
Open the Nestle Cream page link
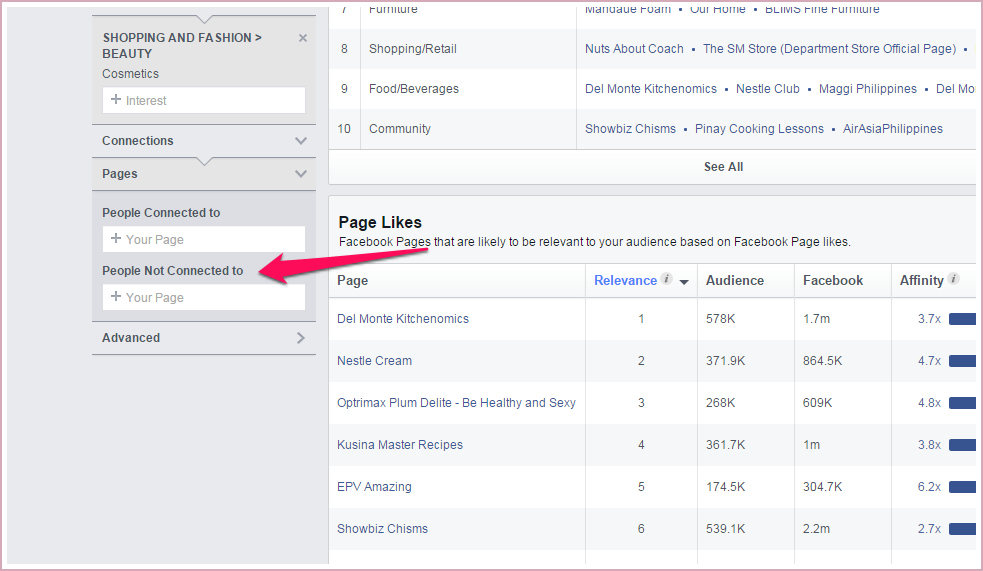click(x=374, y=361)
